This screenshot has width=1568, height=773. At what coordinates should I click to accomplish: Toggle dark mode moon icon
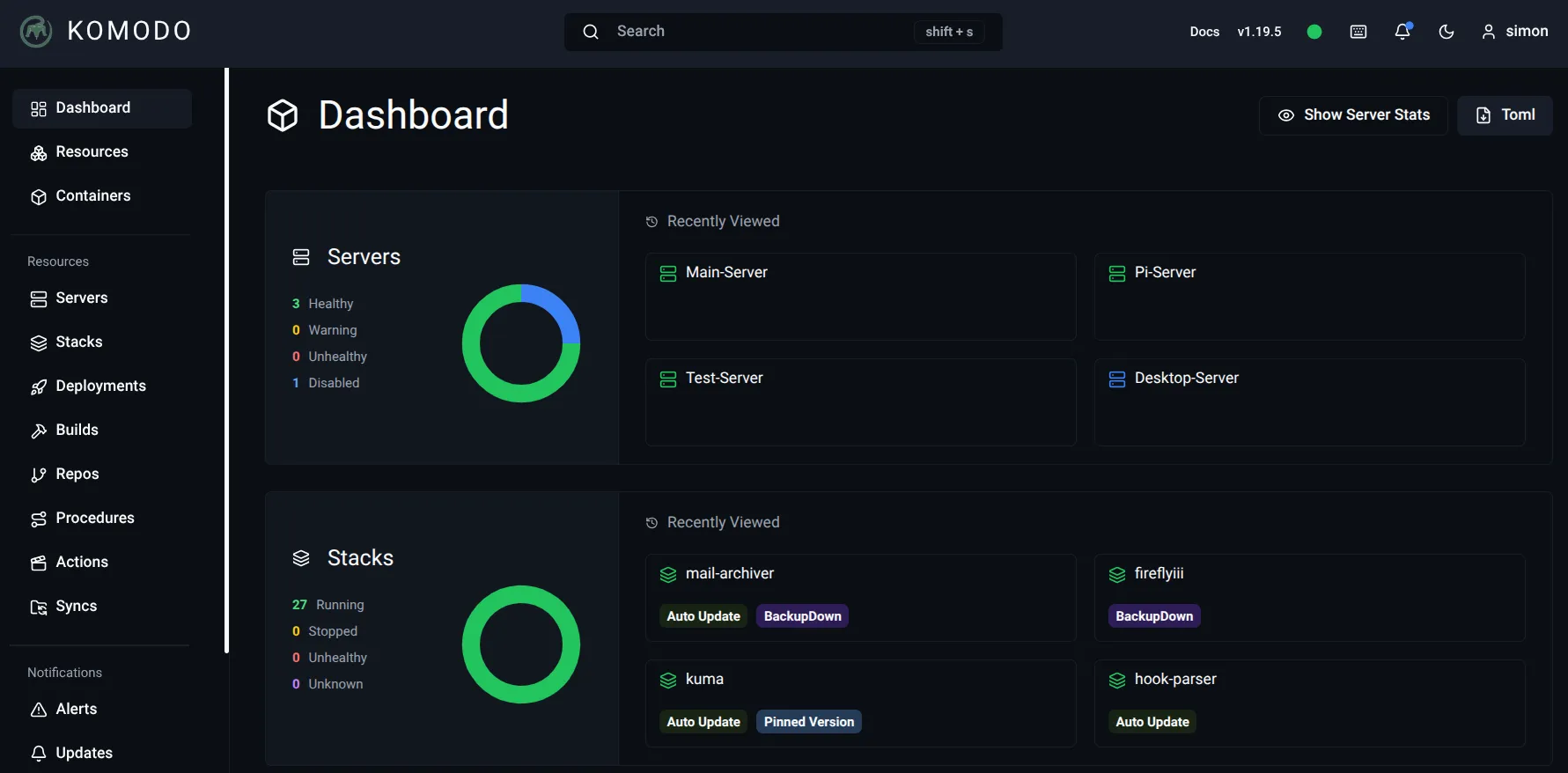click(1447, 32)
